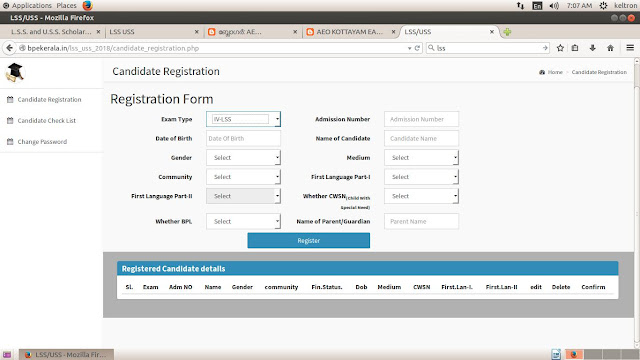
Task: Click the Confirm column header
Action: [x=593, y=287]
